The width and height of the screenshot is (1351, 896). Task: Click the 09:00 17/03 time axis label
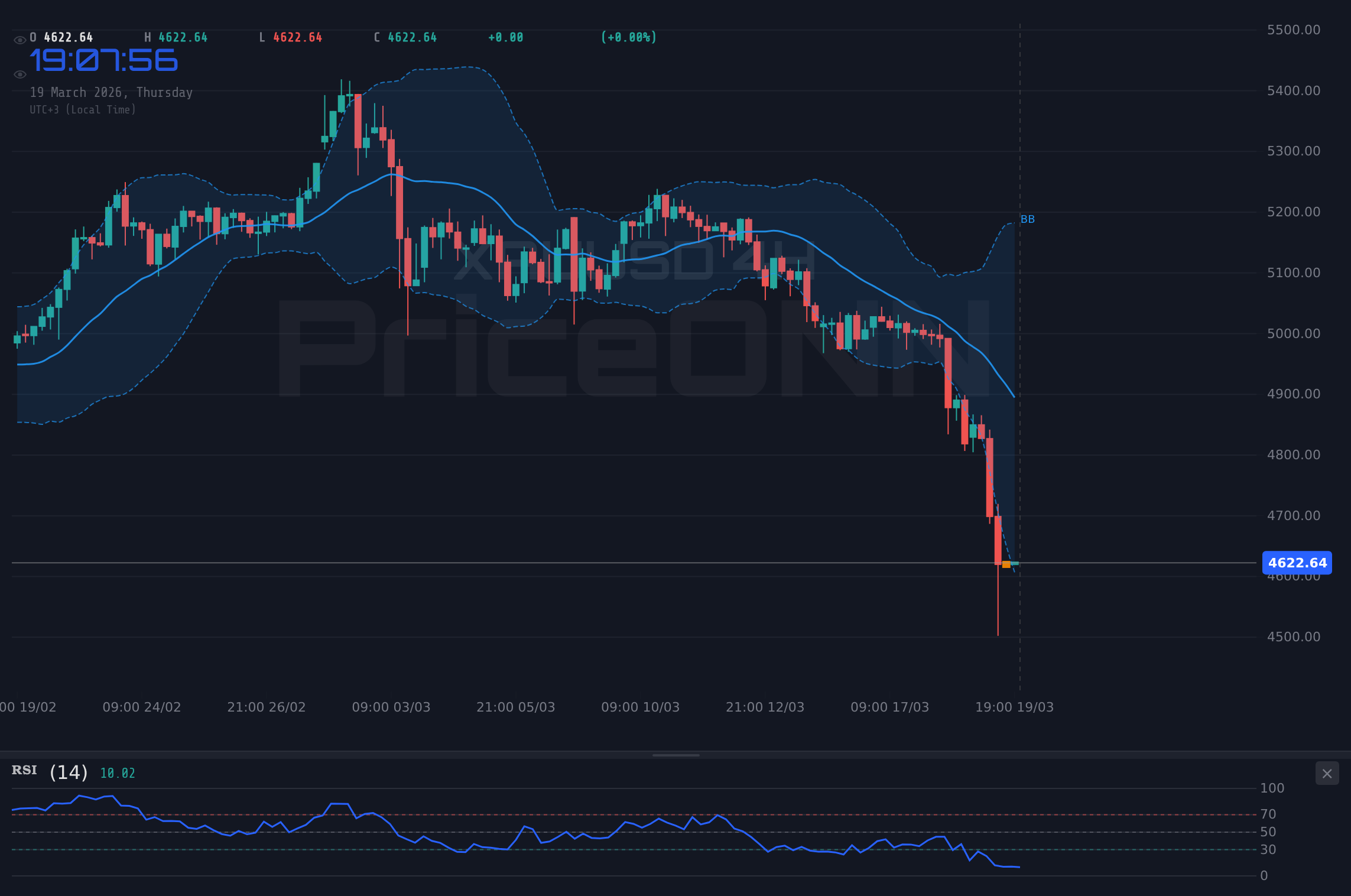pyautogui.click(x=890, y=707)
